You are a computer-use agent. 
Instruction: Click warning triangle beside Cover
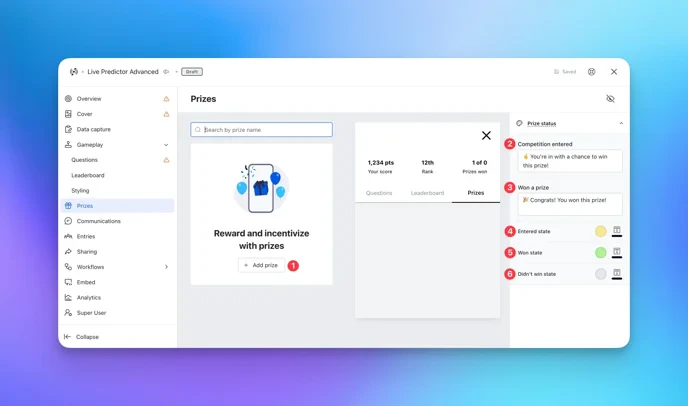pyautogui.click(x=166, y=114)
